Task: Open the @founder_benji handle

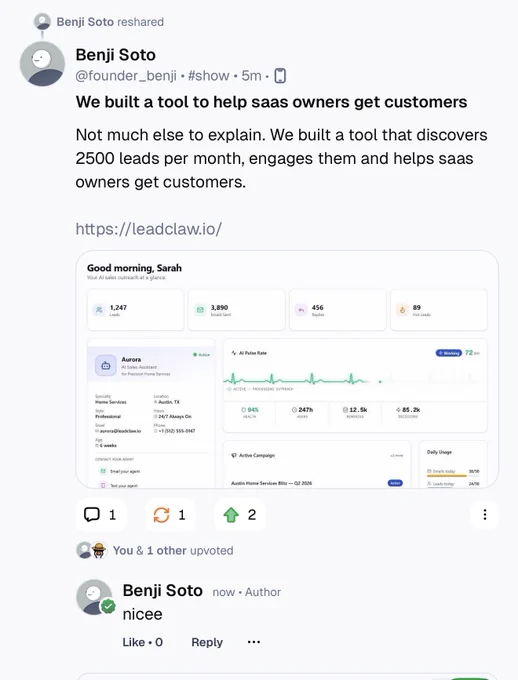Action: 126,75
